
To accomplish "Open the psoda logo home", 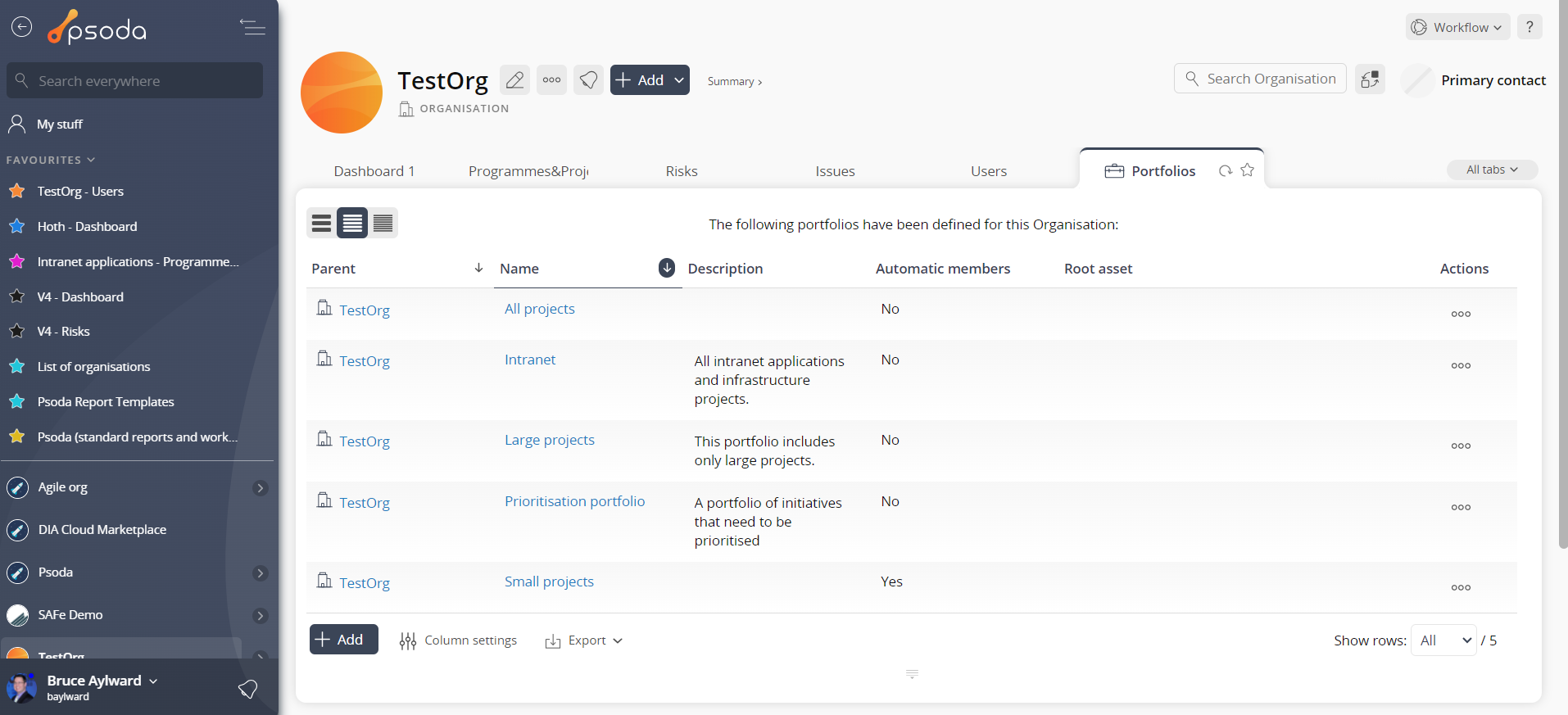I will point(97,28).
